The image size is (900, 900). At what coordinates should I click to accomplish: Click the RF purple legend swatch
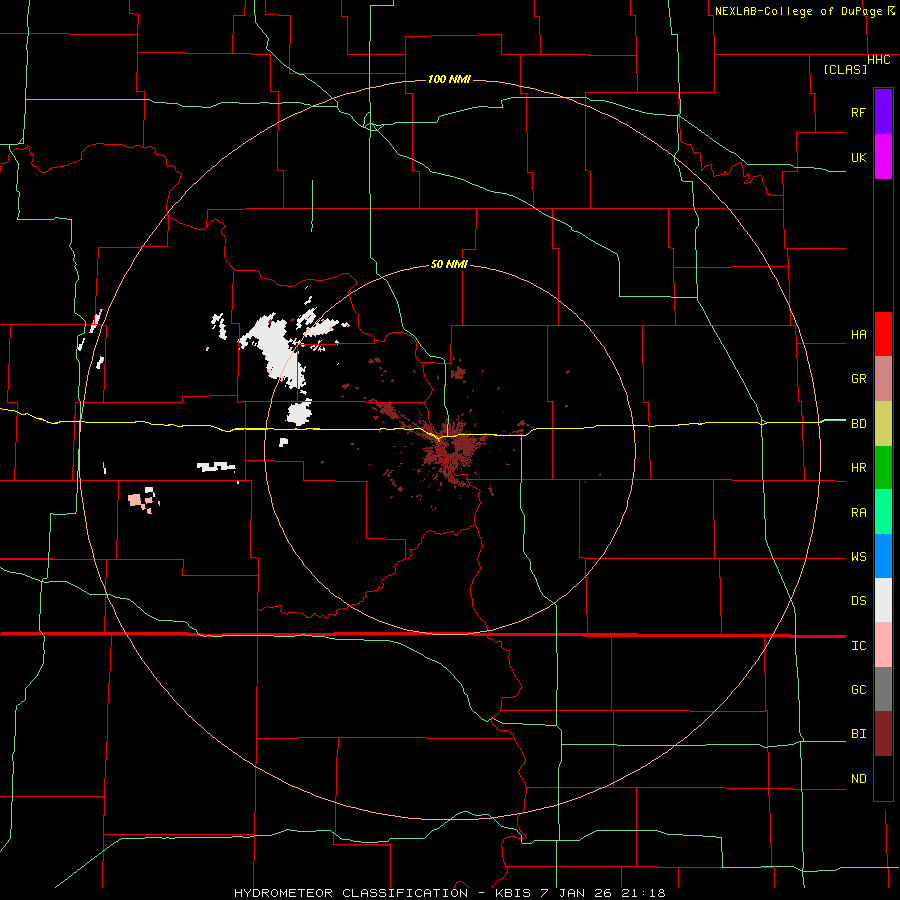coord(883,112)
